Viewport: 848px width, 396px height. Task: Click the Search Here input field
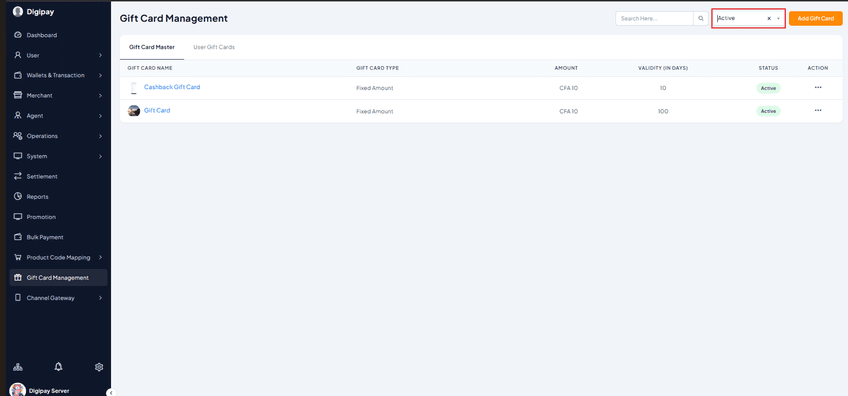point(654,18)
